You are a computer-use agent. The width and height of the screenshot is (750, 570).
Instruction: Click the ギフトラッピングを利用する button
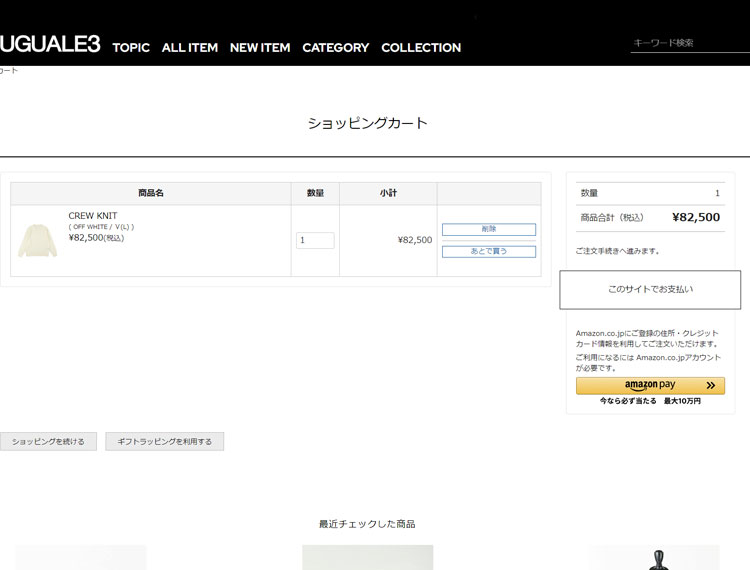click(x=165, y=441)
